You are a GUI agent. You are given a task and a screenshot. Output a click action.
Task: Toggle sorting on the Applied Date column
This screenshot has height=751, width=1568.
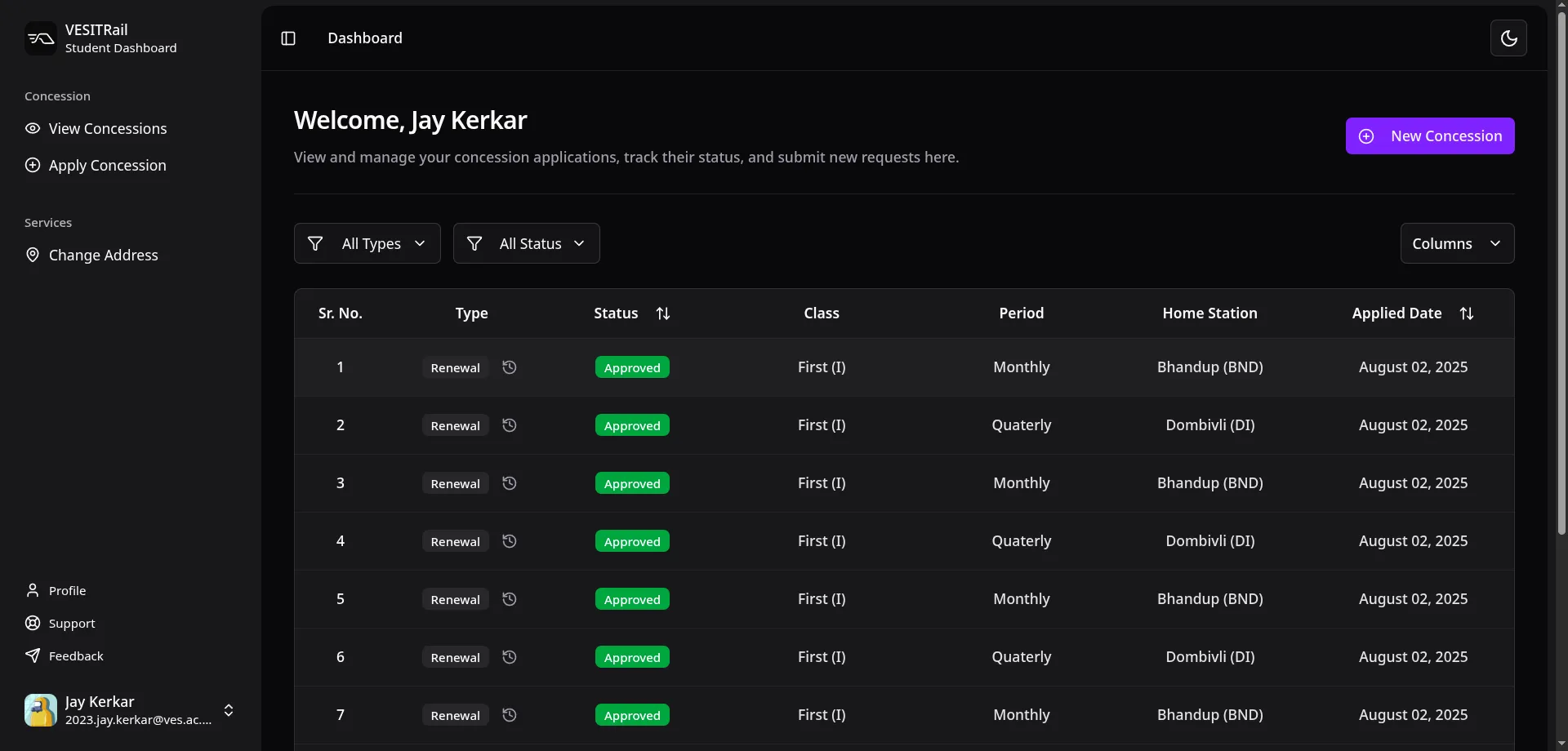click(1467, 313)
